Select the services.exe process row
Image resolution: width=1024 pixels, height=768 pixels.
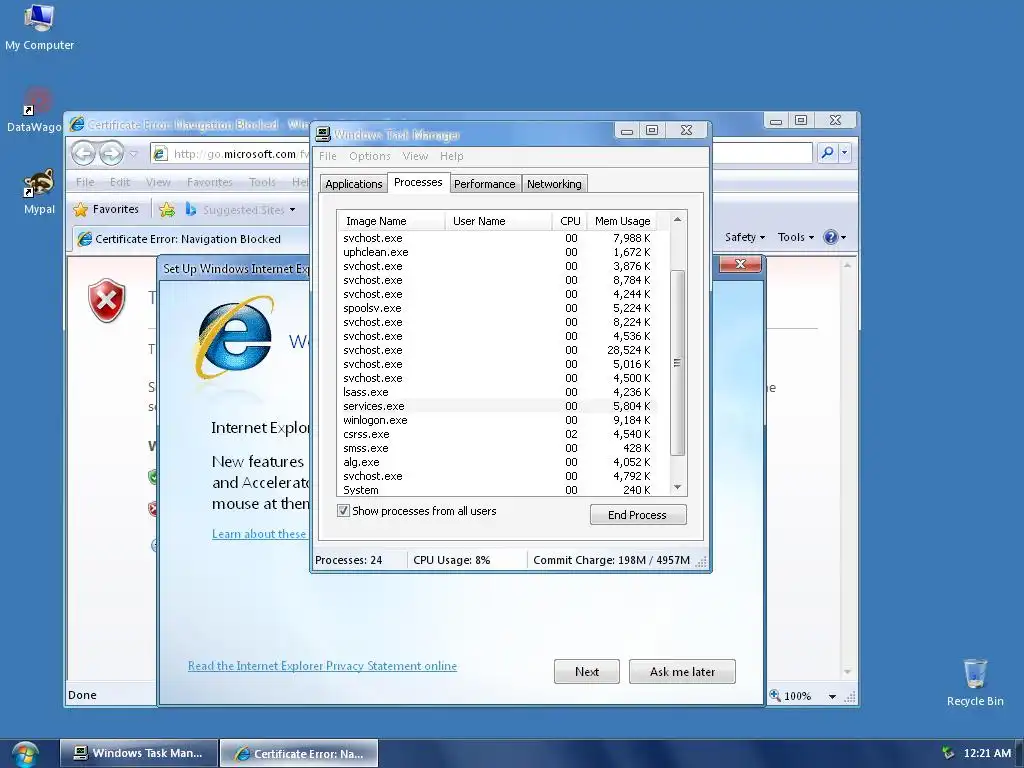(x=496, y=406)
